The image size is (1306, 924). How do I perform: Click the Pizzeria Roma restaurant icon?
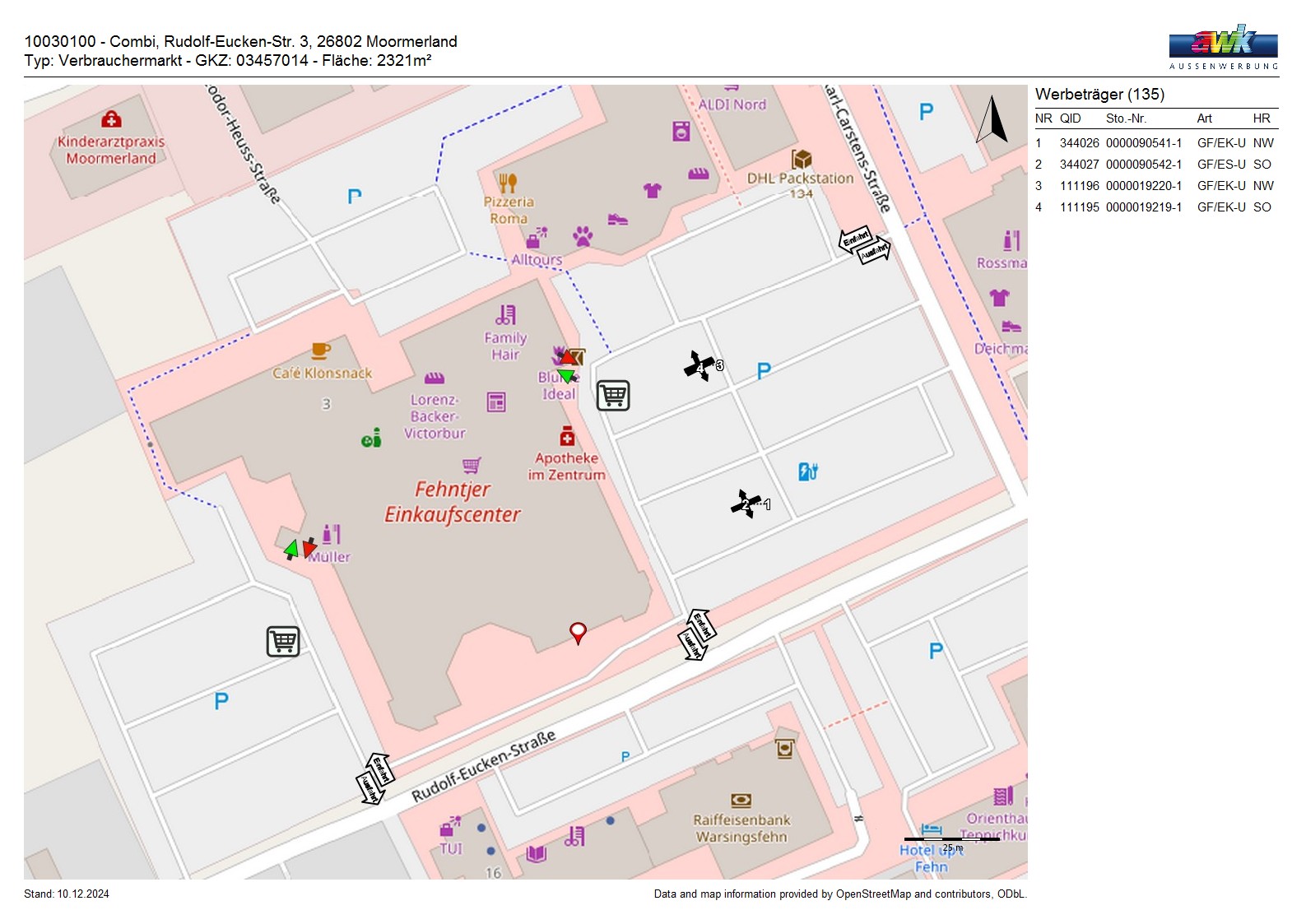(508, 183)
